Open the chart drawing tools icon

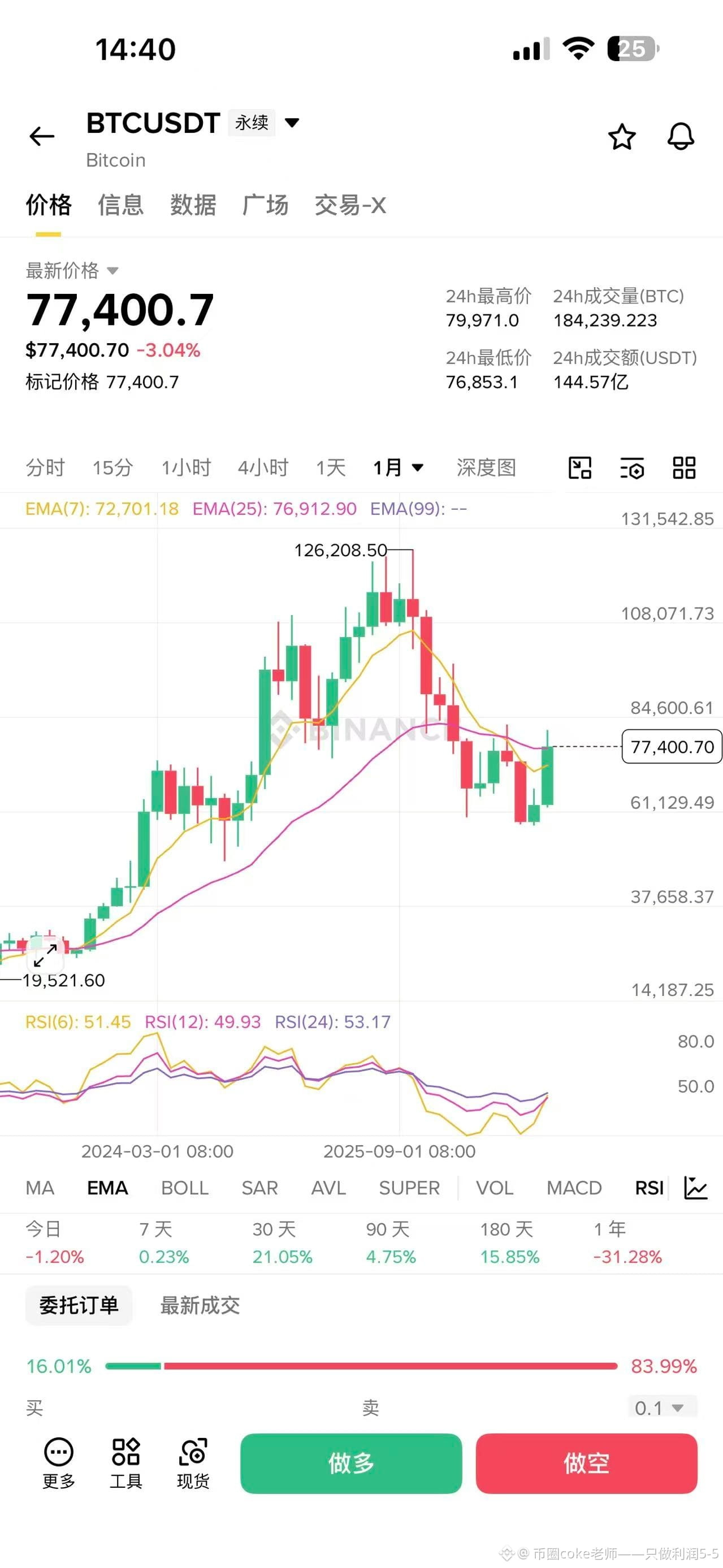tap(579, 468)
